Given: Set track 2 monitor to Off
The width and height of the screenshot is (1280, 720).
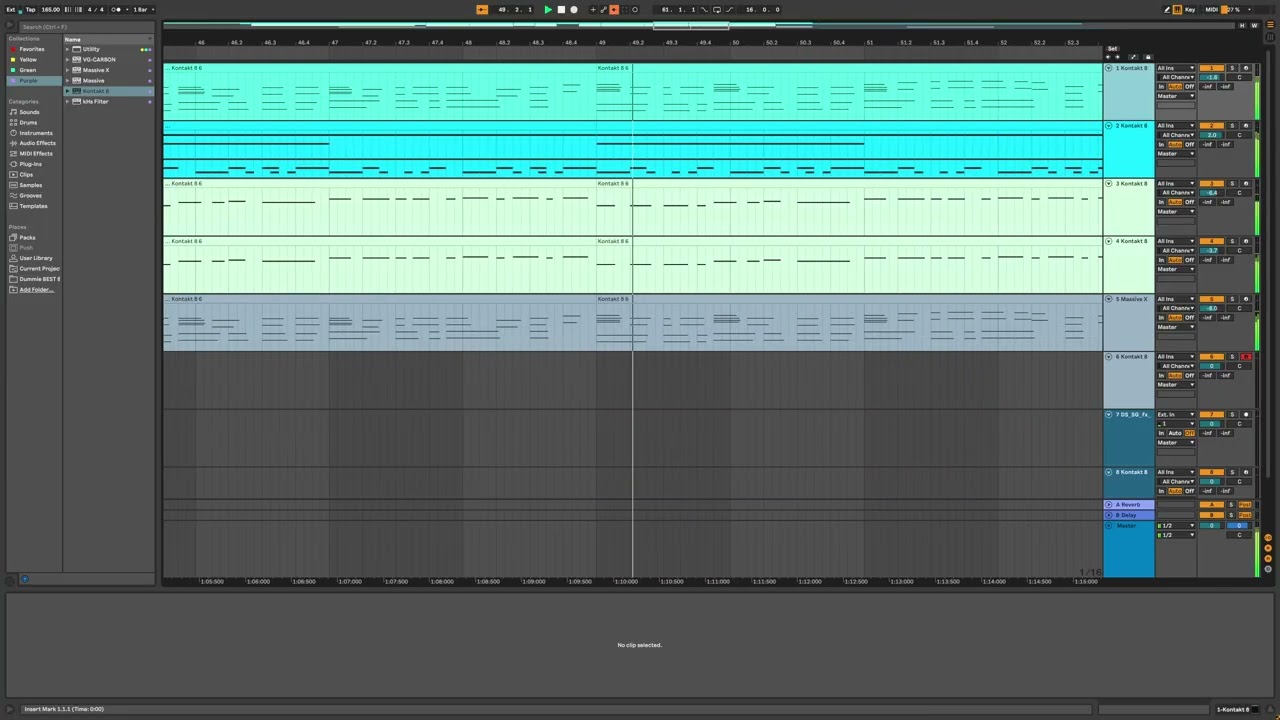Looking at the screenshot, I should tap(1190, 145).
